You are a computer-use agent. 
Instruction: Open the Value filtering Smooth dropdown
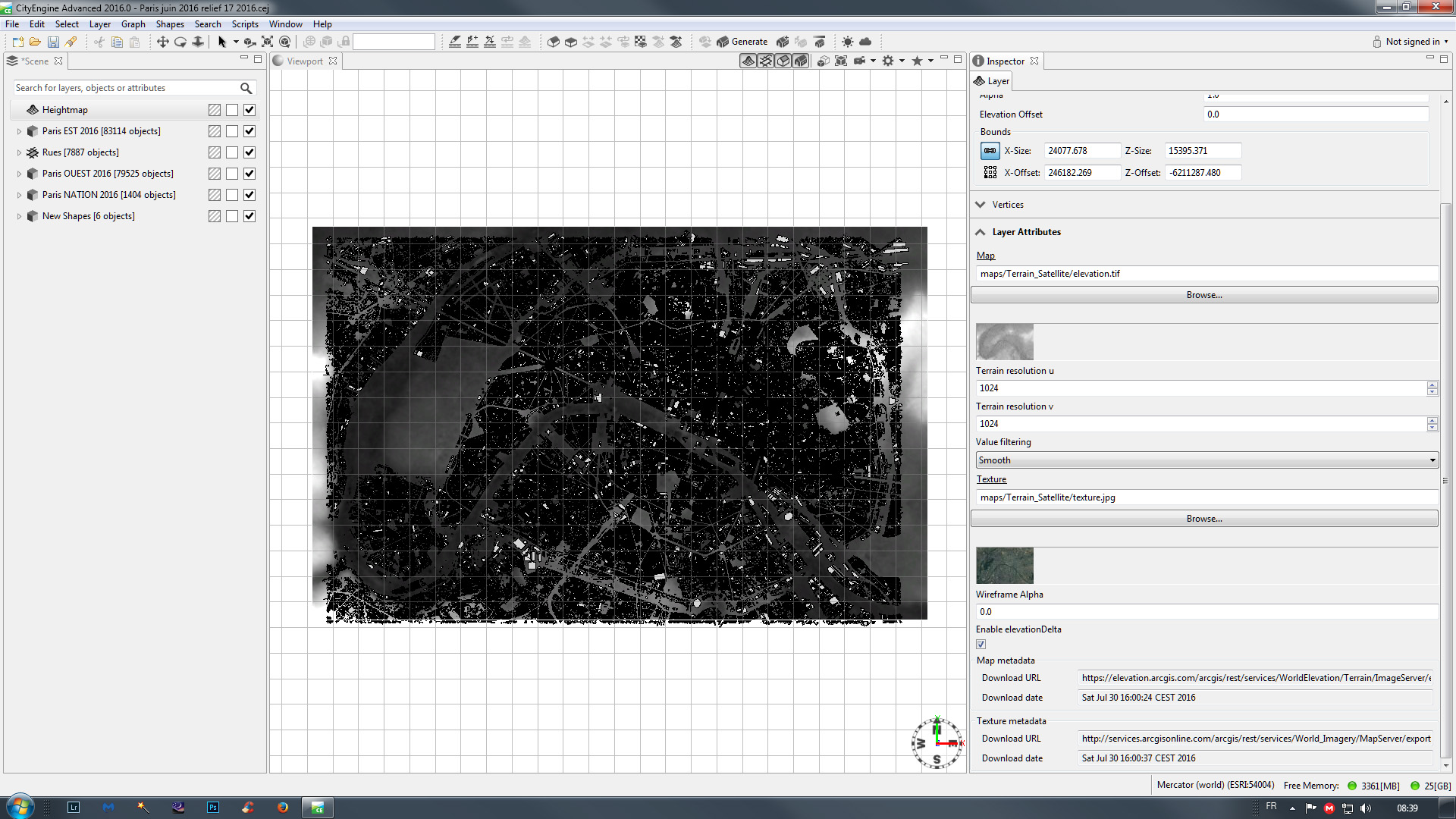(x=1207, y=460)
